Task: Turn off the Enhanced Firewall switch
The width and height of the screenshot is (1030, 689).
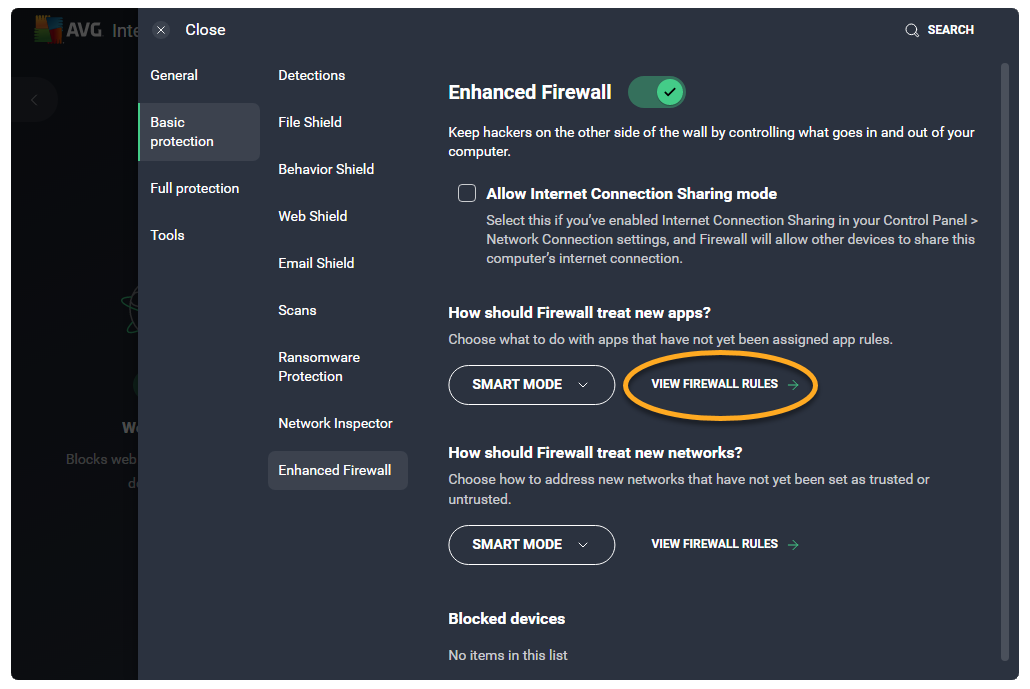Action: [657, 92]
